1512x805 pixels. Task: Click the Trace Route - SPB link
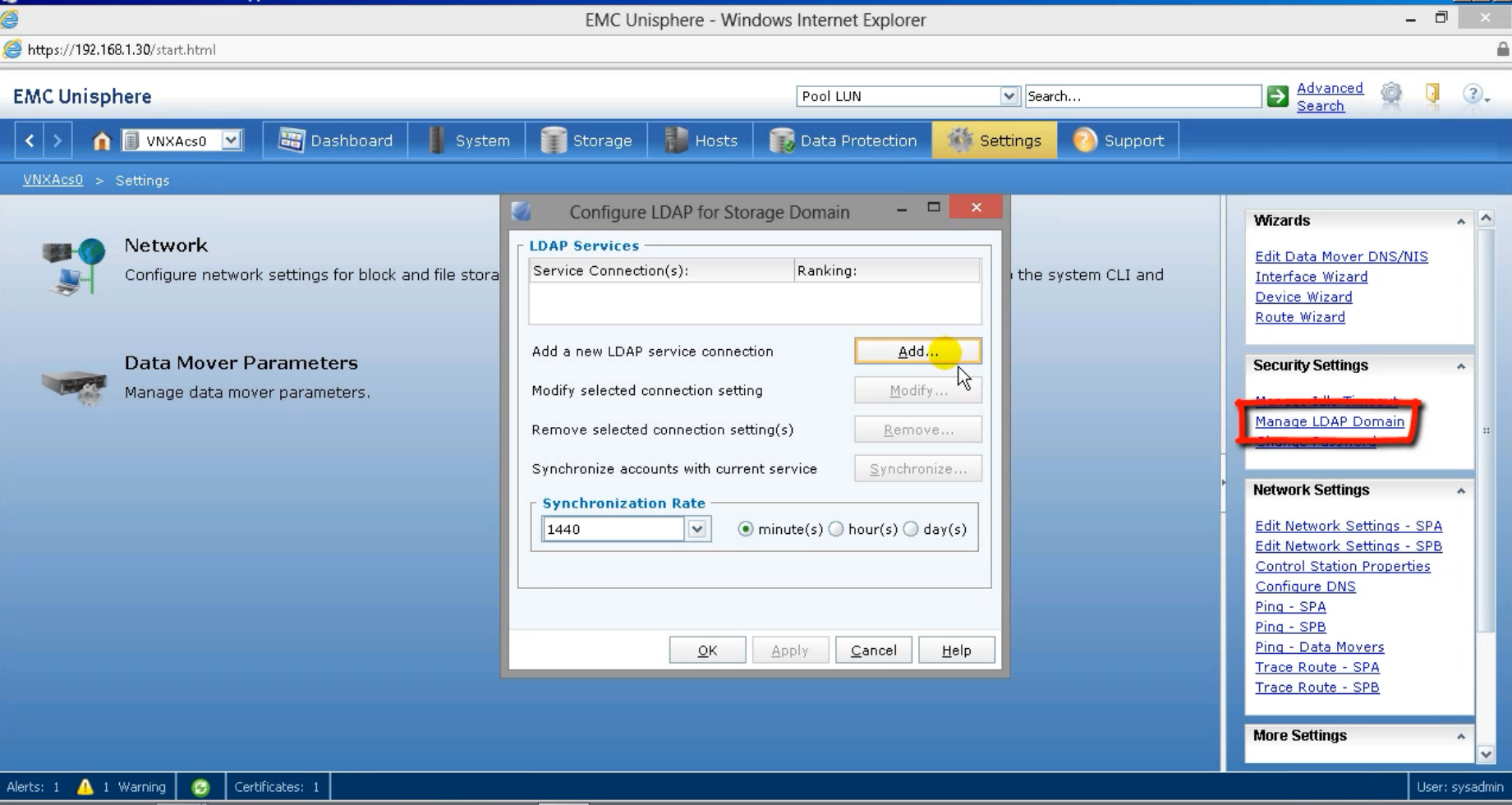tap(1317, 688)
